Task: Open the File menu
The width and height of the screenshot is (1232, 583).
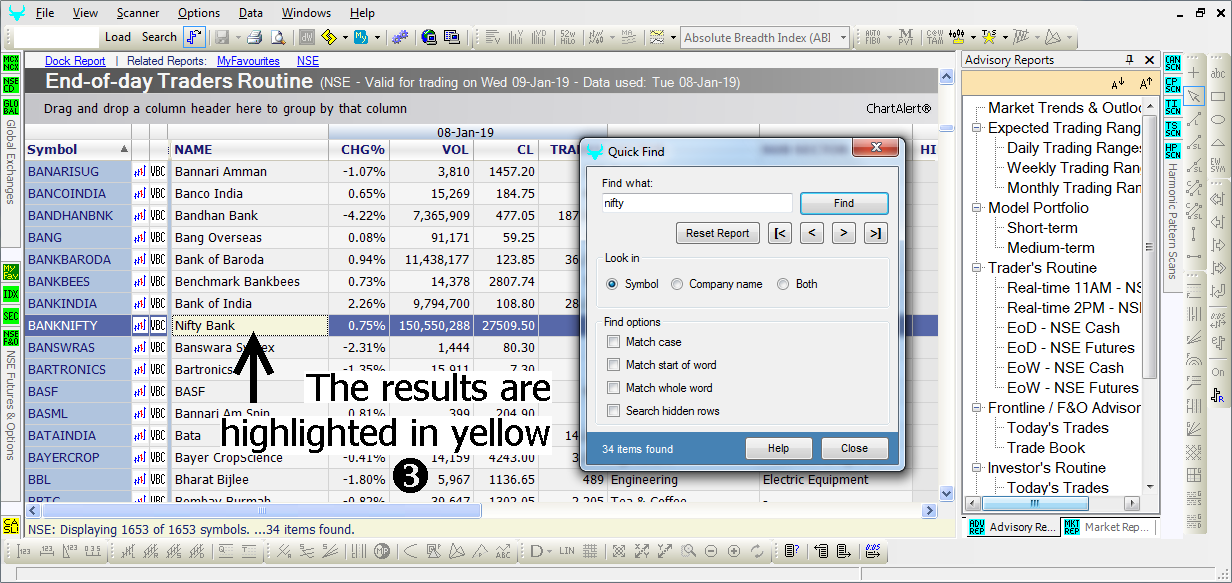Action: [x=45, y=13]
